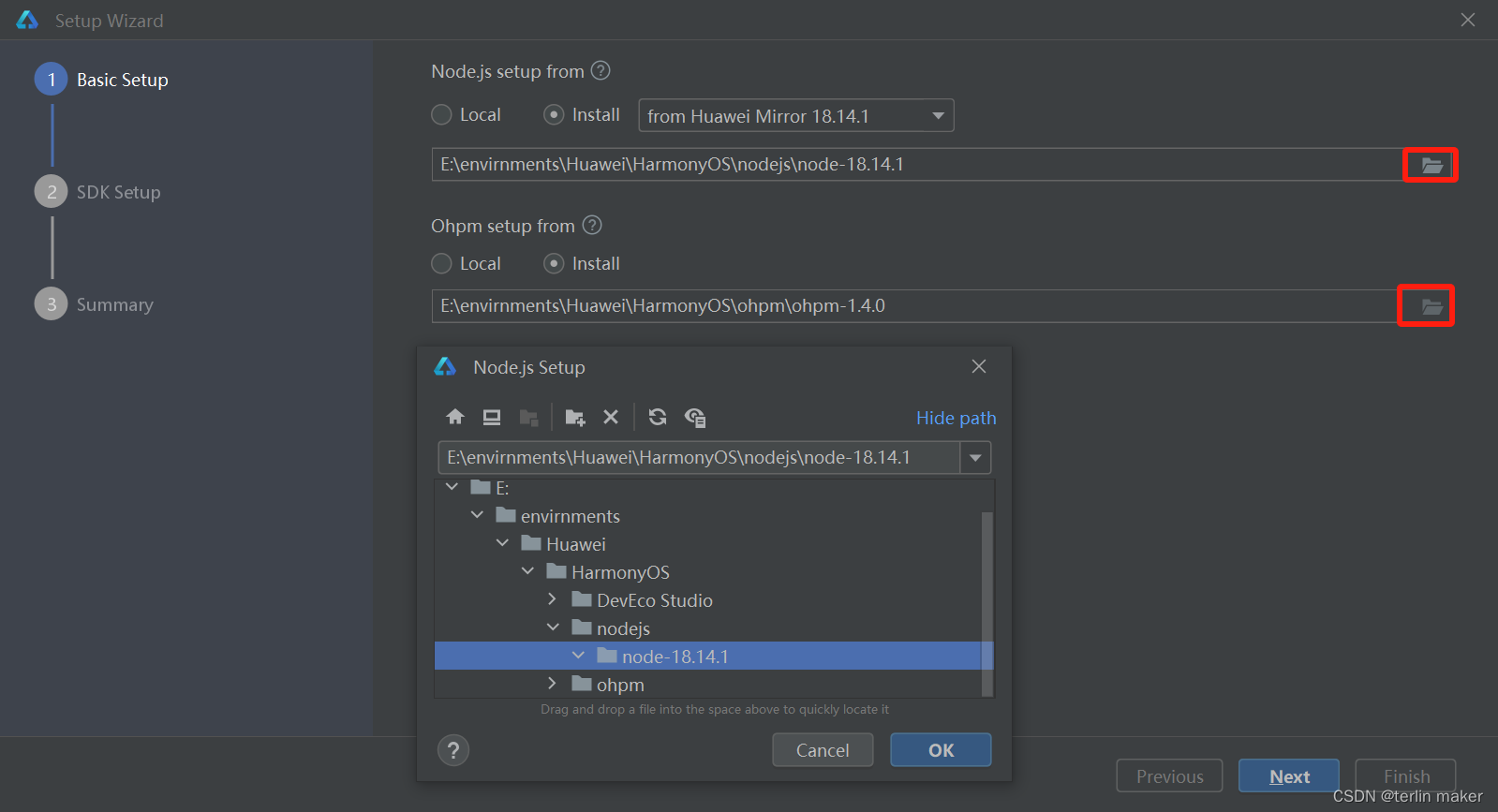
Task: Collapse the nodejs folder node
Action: [x=554, y=627]
